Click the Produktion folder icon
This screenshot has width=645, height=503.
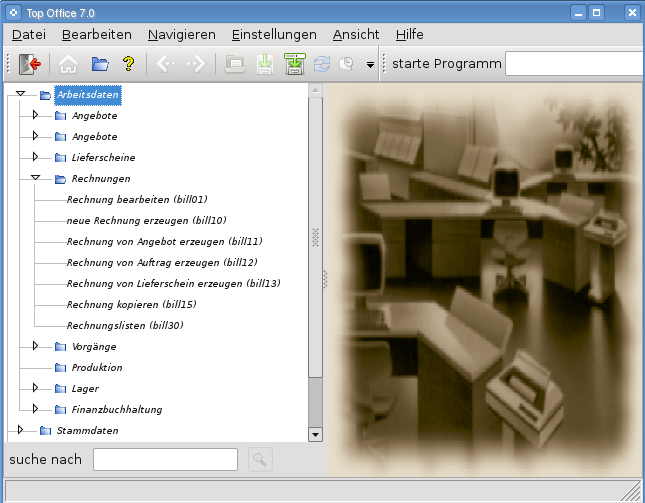[60, 368]
